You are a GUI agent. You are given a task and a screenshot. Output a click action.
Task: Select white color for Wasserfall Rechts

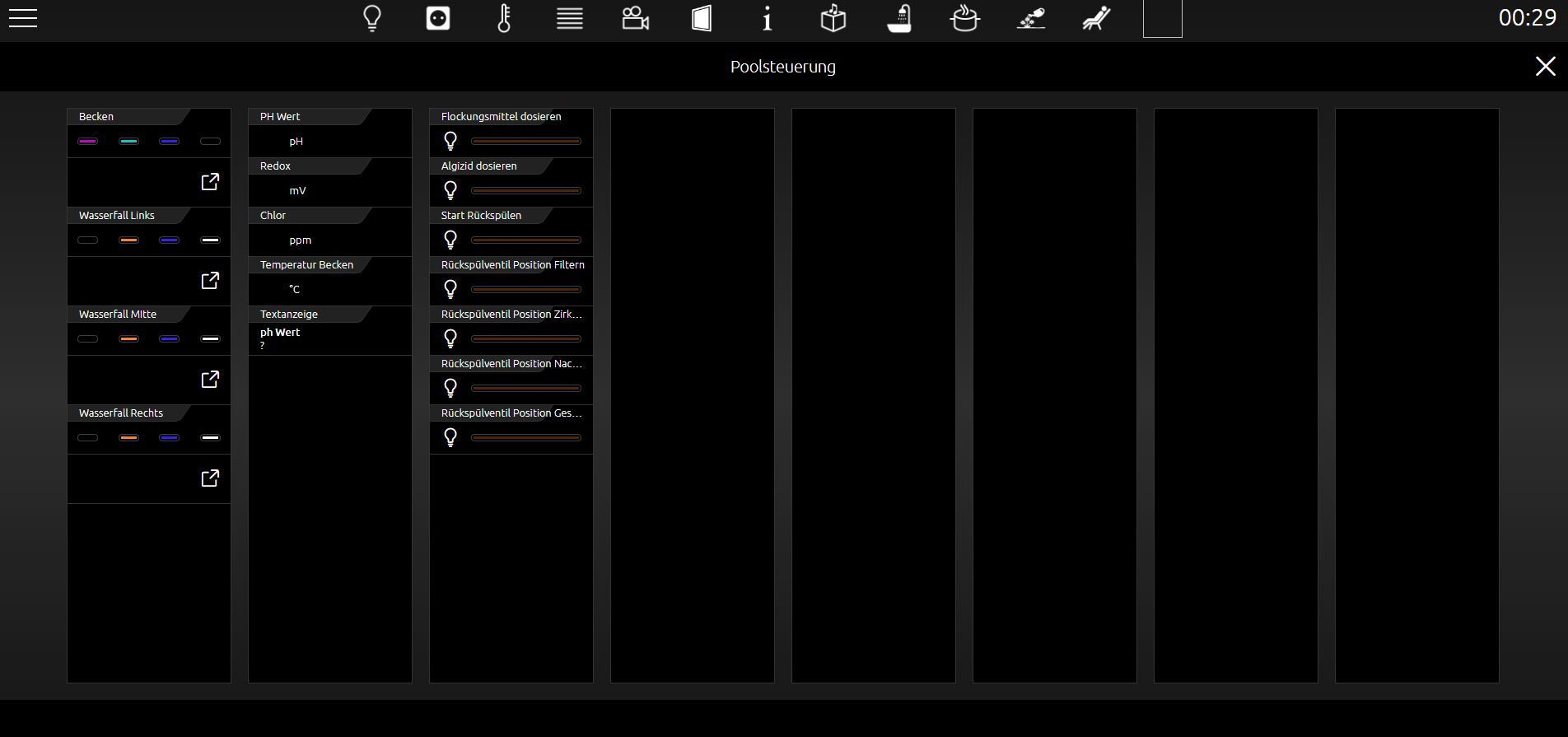point(211,438)
